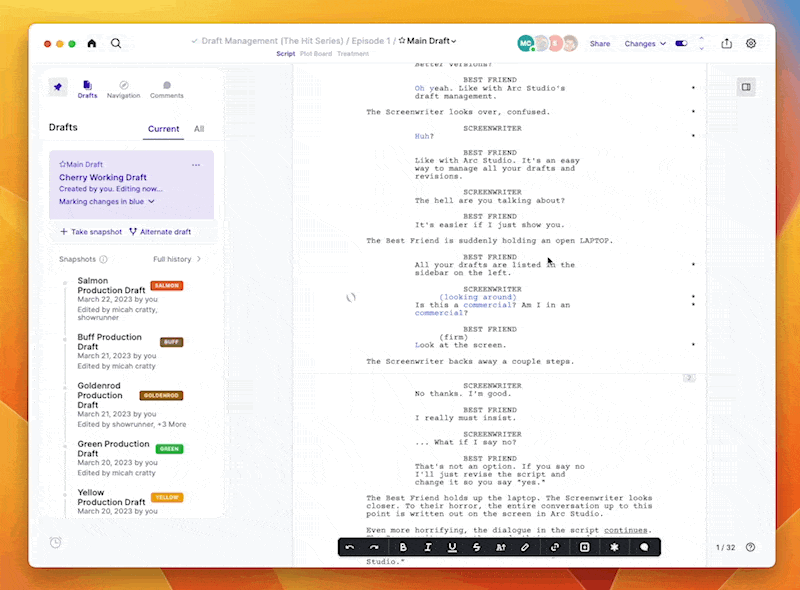The width and height of the screenshot is (800, 590).
Task: Click the YELLOW color tag
Action: tap(167, 498)
